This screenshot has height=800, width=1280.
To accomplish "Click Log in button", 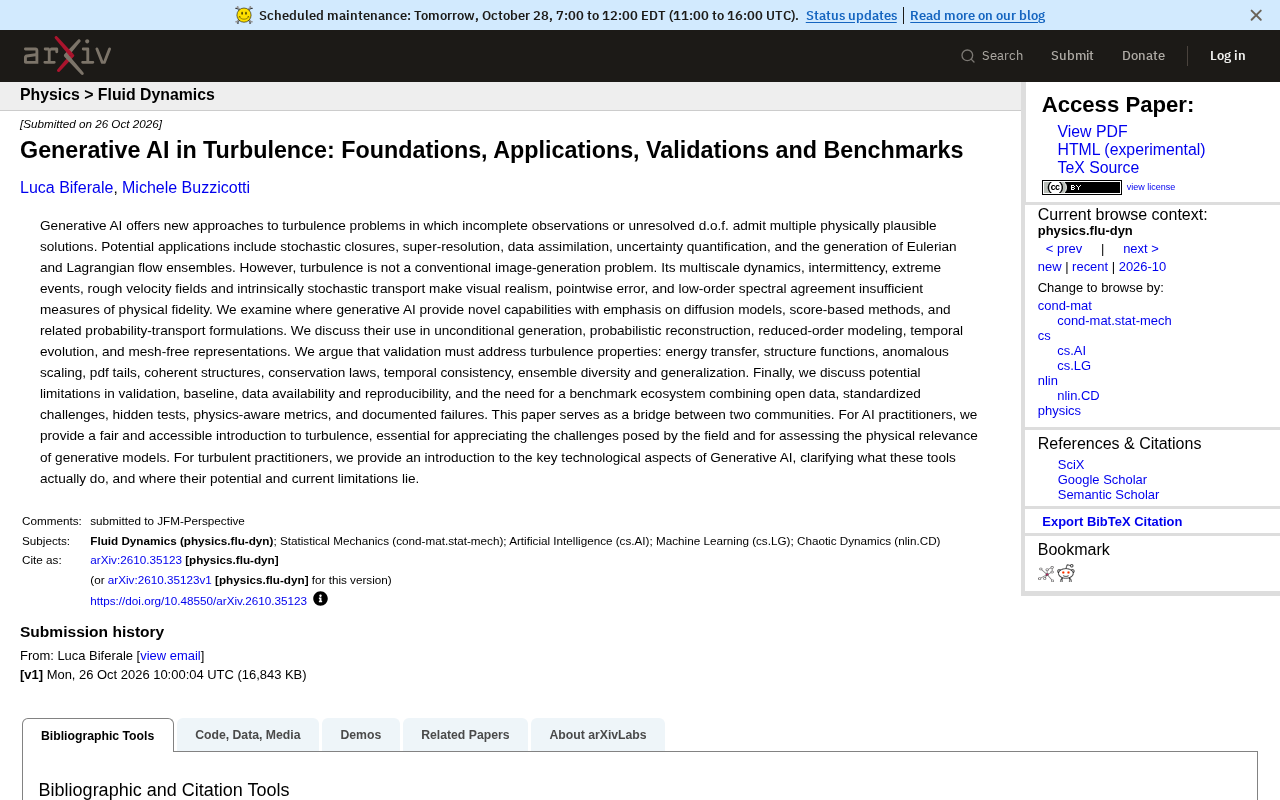I will [1227, 56].
